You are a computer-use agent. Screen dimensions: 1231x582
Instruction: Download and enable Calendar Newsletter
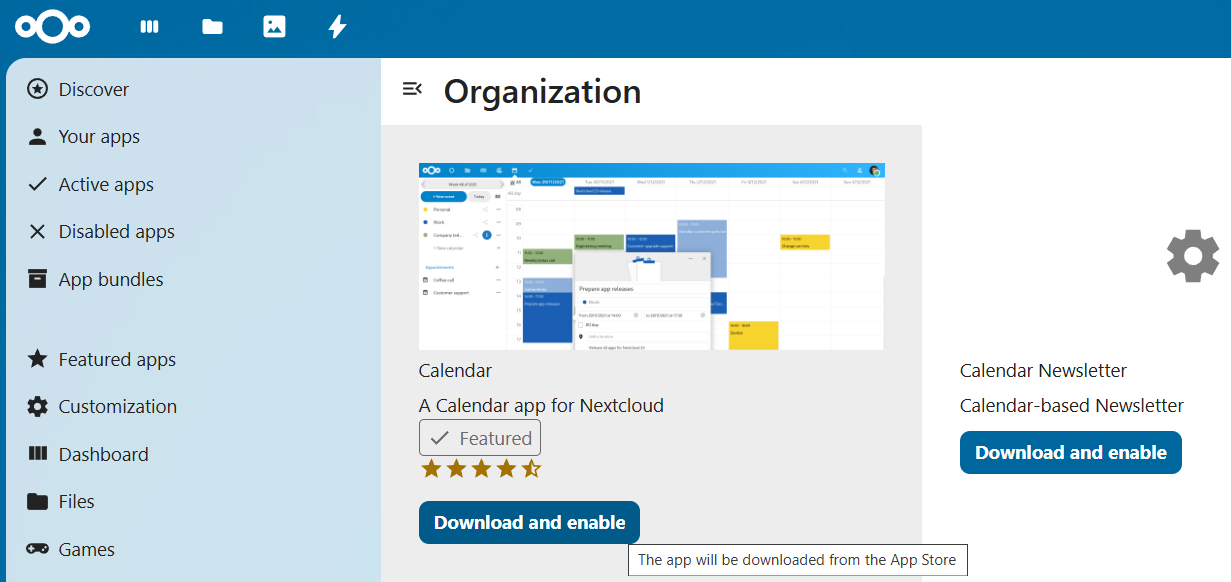click(1070, 453)
